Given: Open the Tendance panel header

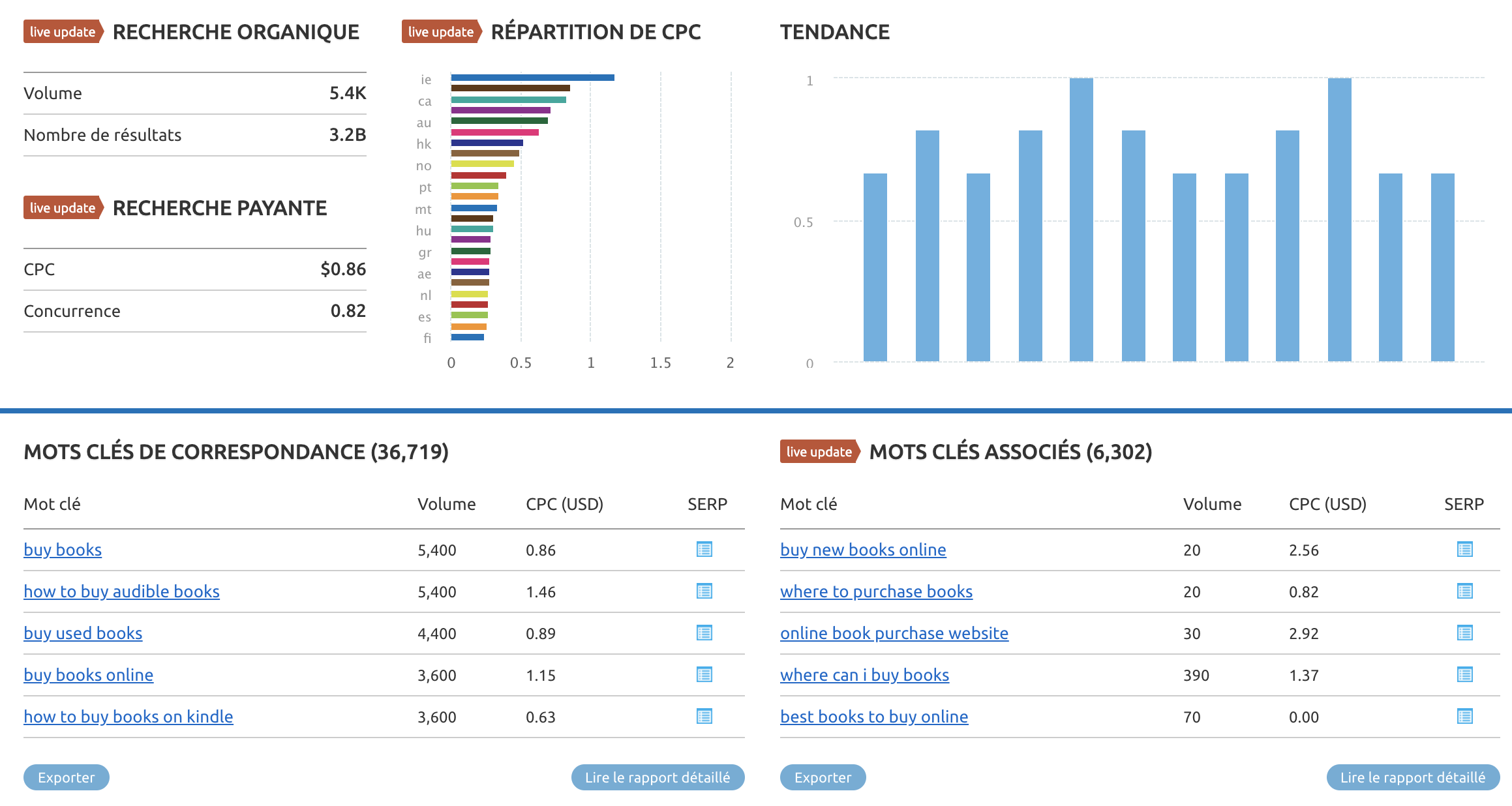Looking at the screenshot, I should tap(836, 31).
